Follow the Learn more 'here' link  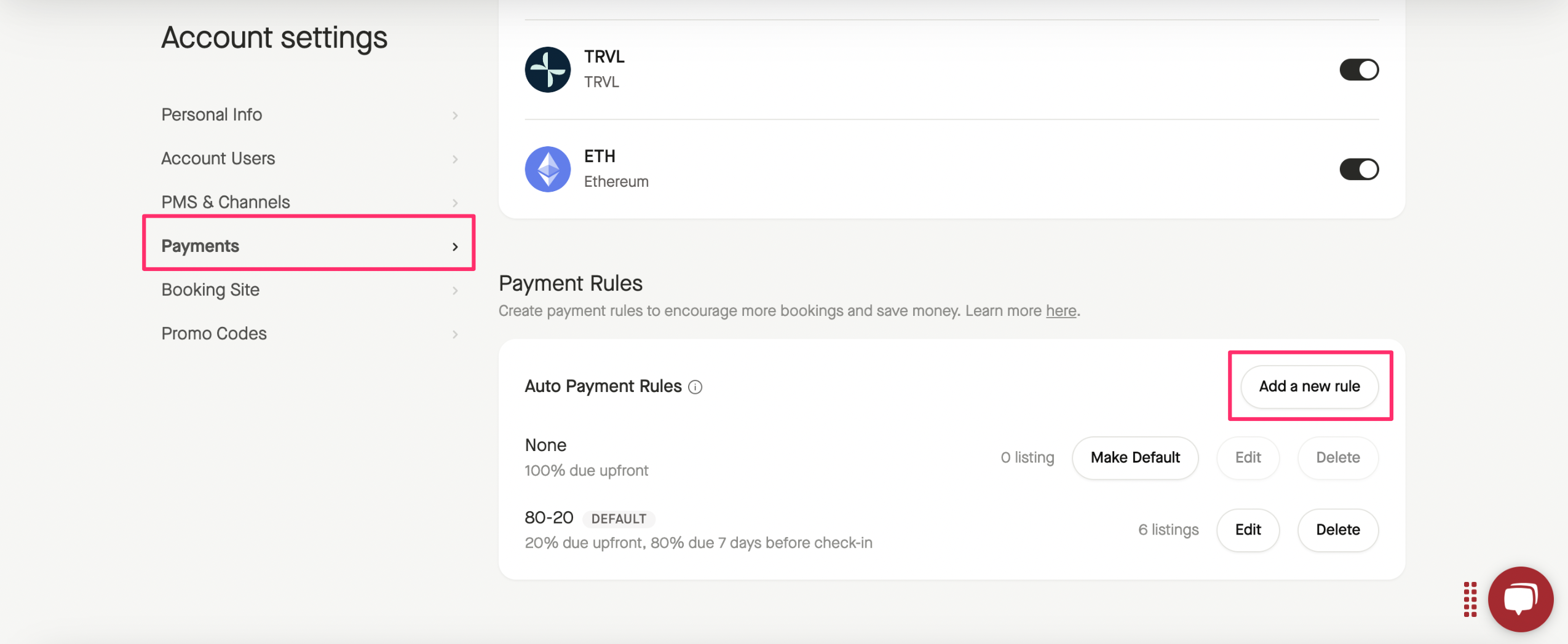click(x=1061, y=311)
